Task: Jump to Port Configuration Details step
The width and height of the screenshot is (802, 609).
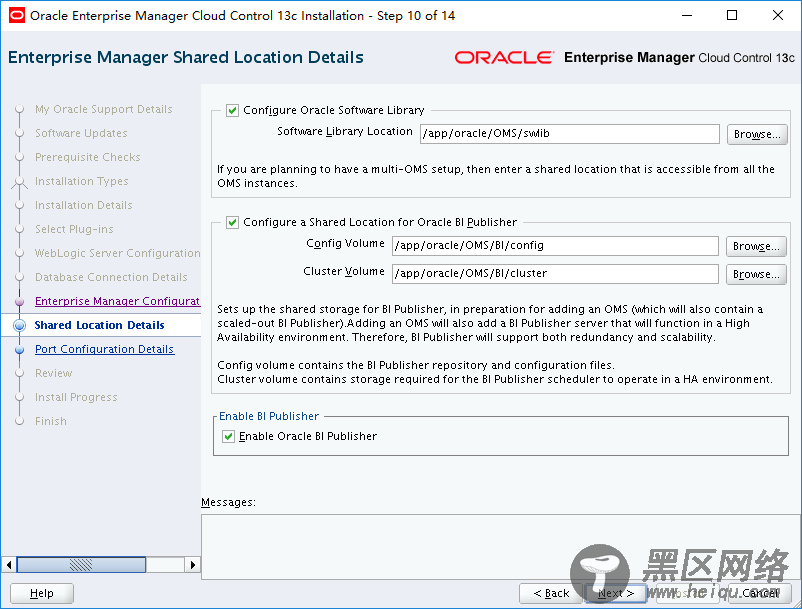Action: [x=104, y=349]
